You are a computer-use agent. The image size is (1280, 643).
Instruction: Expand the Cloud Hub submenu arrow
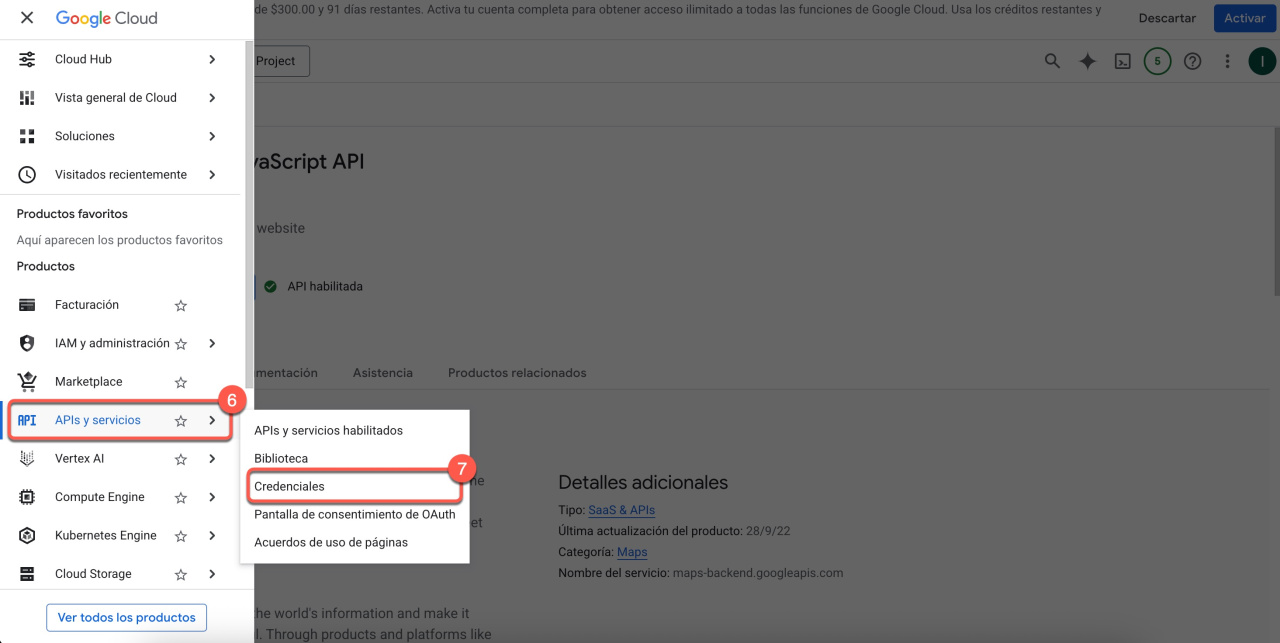click(212, 60)
